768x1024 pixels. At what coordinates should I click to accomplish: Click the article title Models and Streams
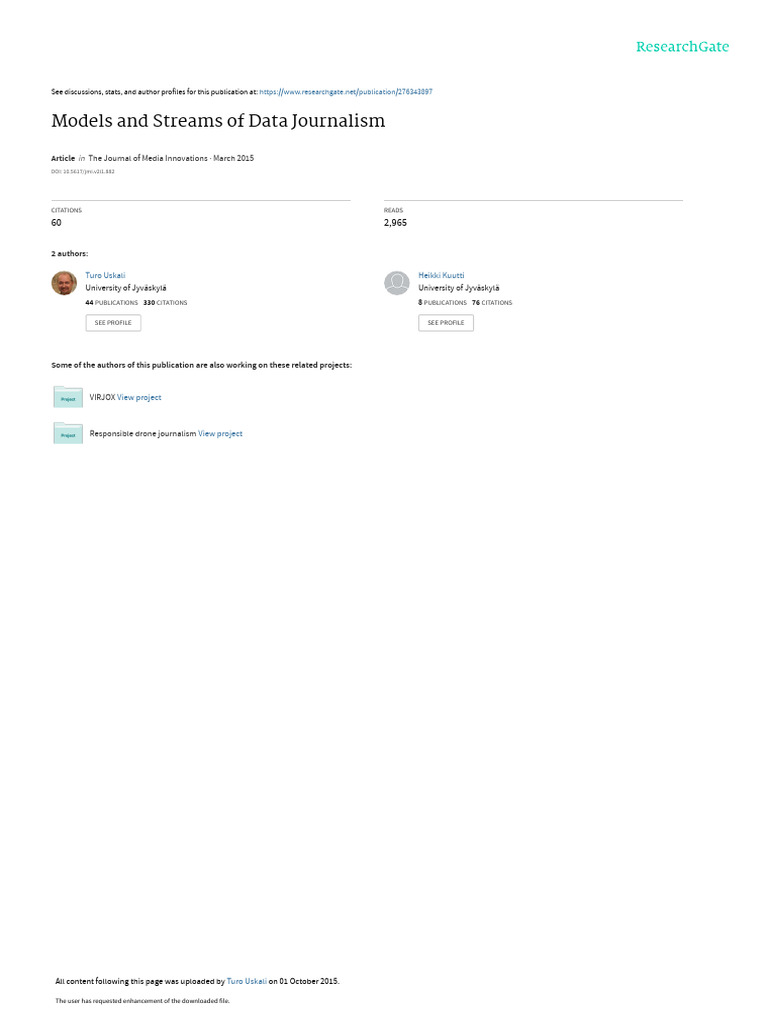click(218, 121)
